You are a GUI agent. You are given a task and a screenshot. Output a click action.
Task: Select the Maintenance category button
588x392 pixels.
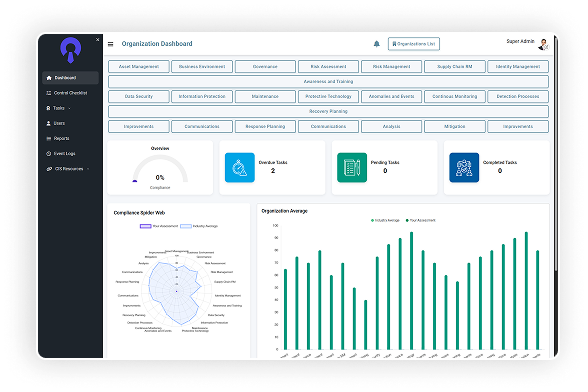point(265,96)
